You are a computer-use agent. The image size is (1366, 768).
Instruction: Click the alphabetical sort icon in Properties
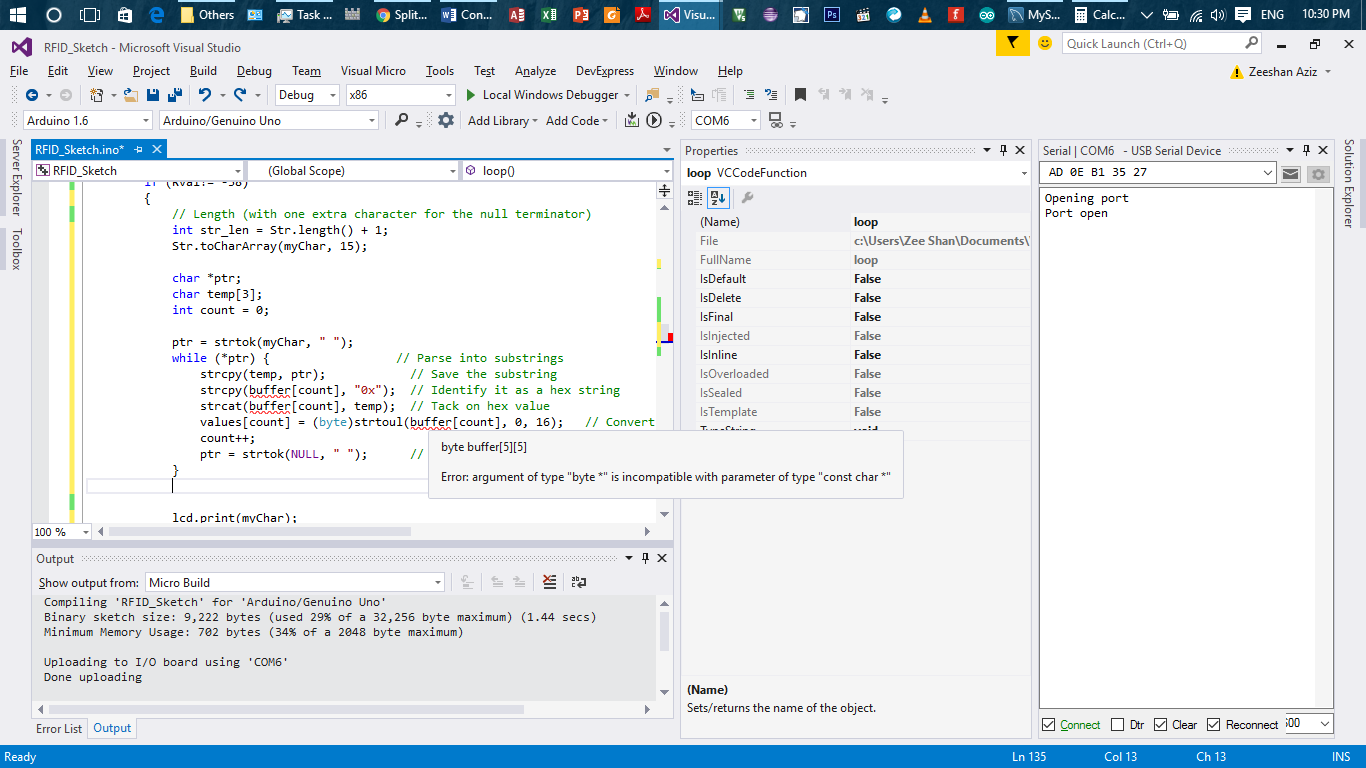click(x=717, y=197)
